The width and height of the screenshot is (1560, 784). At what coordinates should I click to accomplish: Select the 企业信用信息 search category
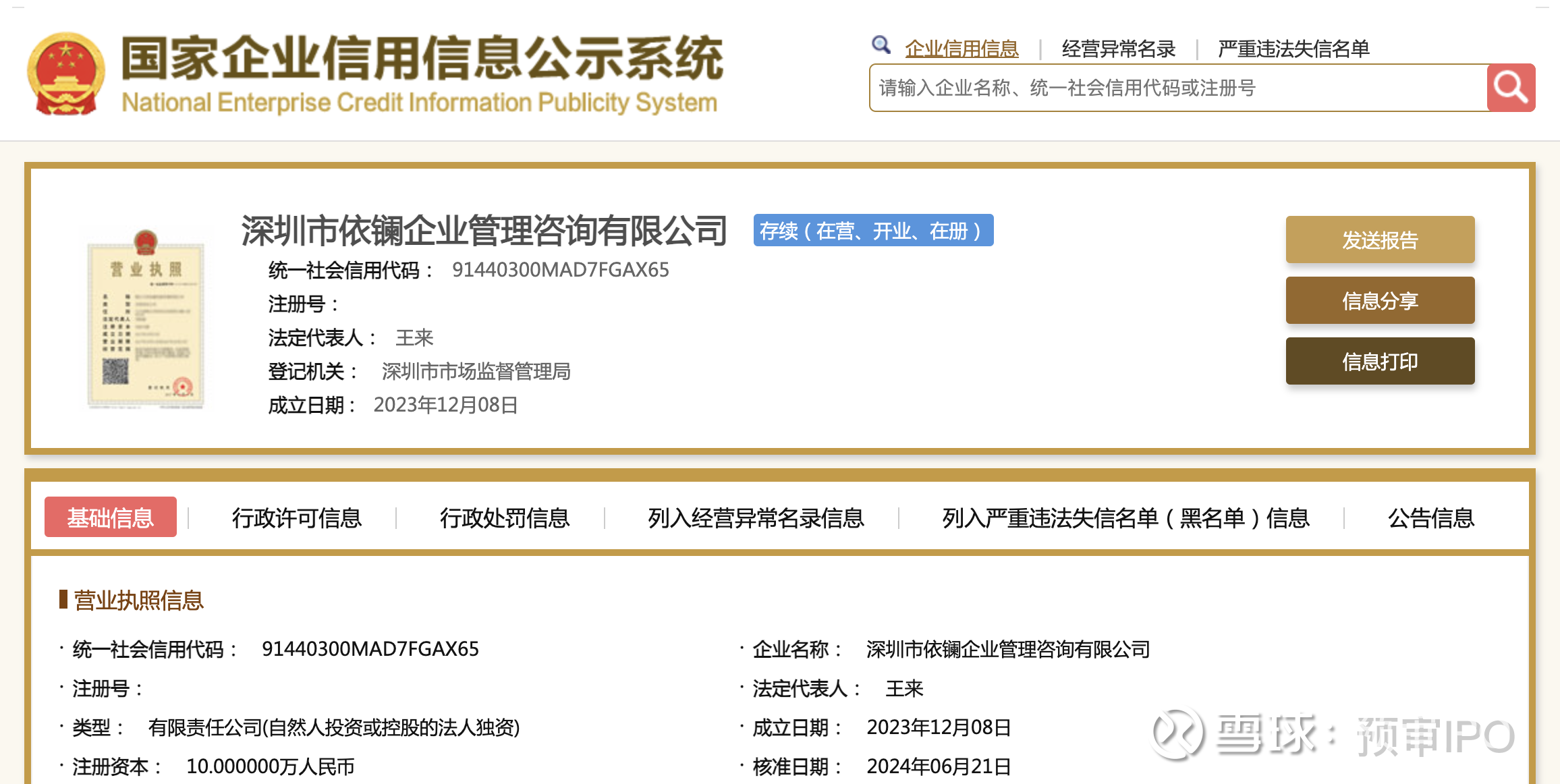point(962,49)
